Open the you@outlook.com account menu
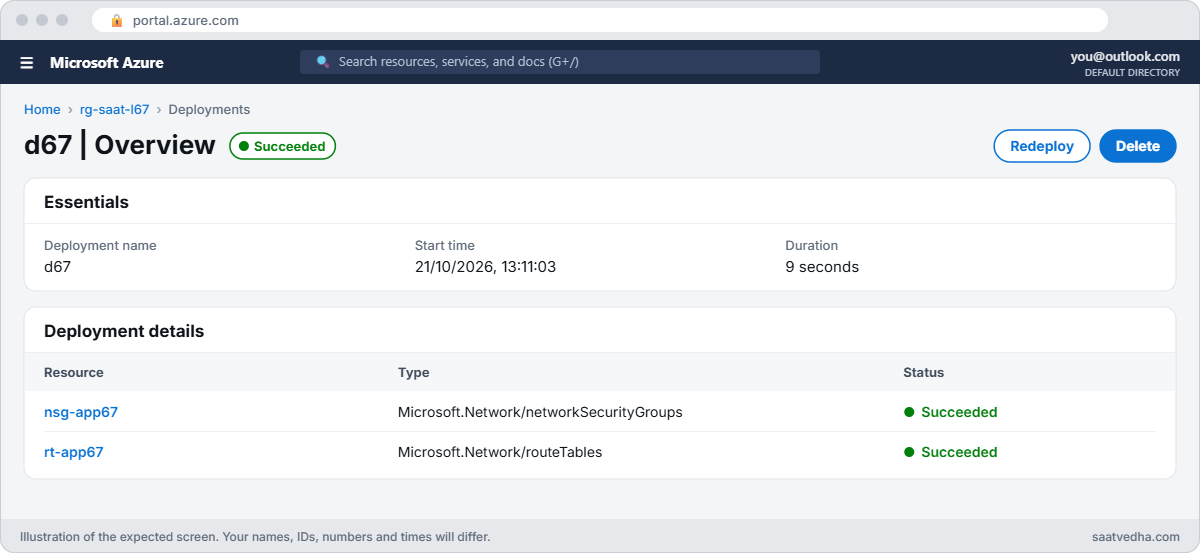This screenshot has height=553, width=1200. pos(1125,57)
